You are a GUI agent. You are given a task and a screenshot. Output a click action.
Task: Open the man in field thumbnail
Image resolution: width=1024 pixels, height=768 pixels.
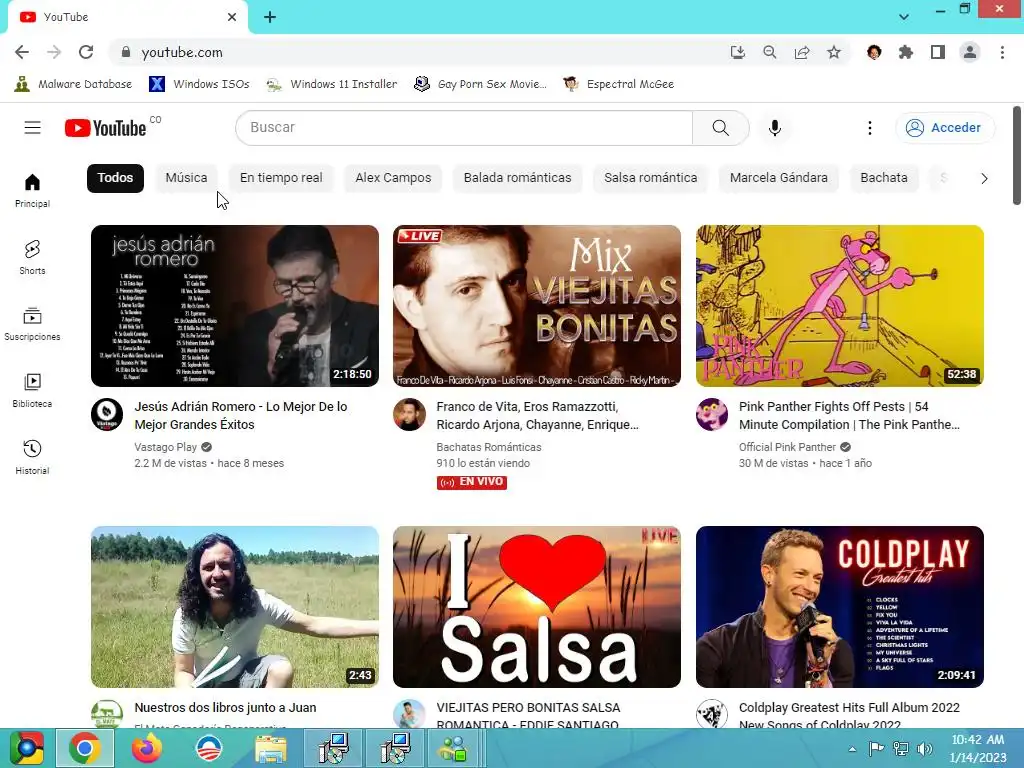tap(234, 607)
